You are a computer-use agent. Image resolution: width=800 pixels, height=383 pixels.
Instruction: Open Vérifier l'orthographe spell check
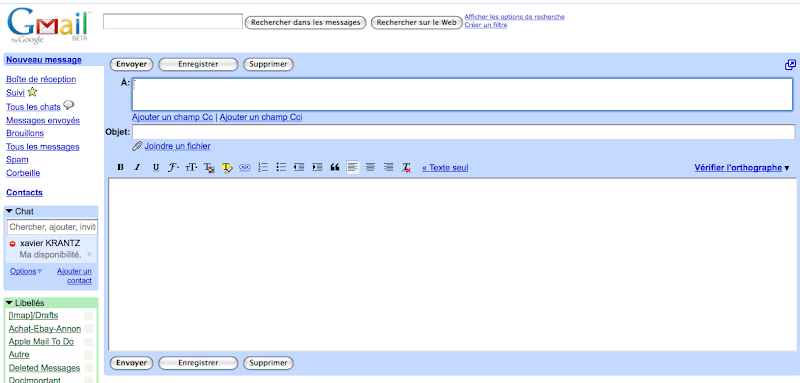[738, 167]
